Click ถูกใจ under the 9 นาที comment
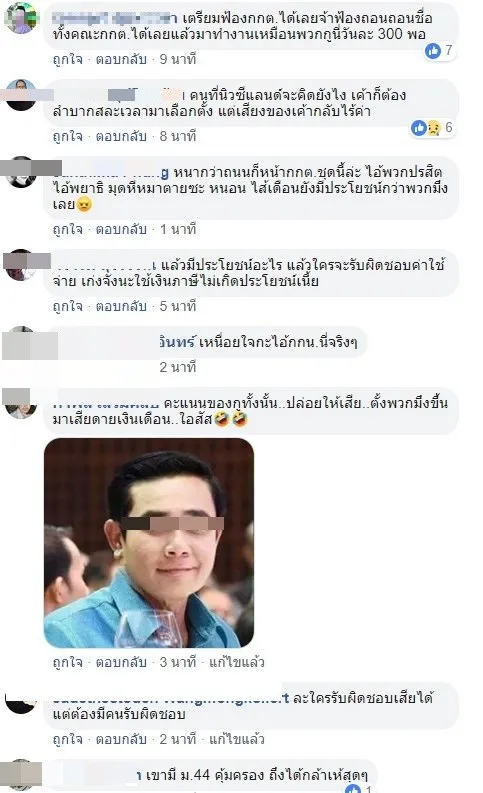The height and width of the screenshot is (793, 483). 67,59
